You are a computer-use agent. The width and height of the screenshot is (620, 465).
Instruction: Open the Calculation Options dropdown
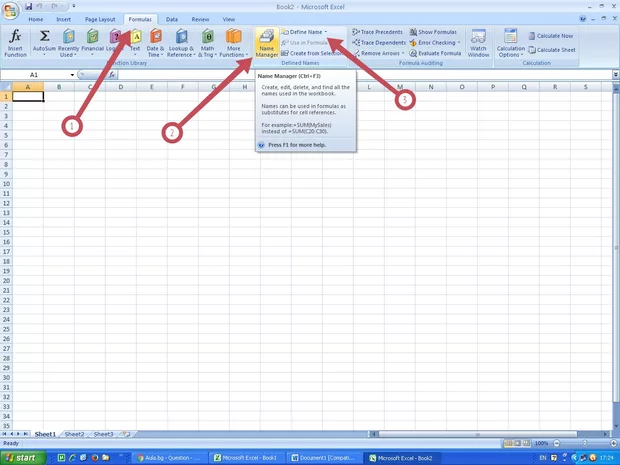[x=510, y=43]
